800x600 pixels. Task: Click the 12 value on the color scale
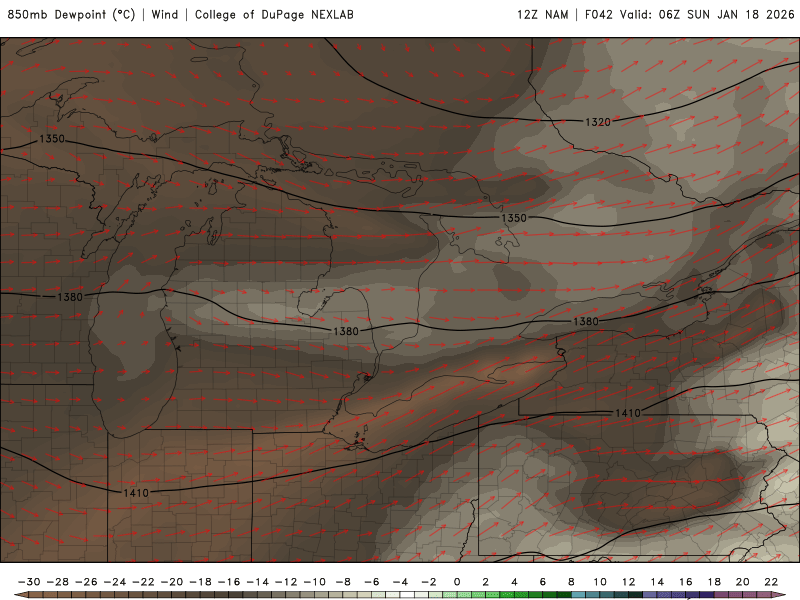click(x=629, y=582)
